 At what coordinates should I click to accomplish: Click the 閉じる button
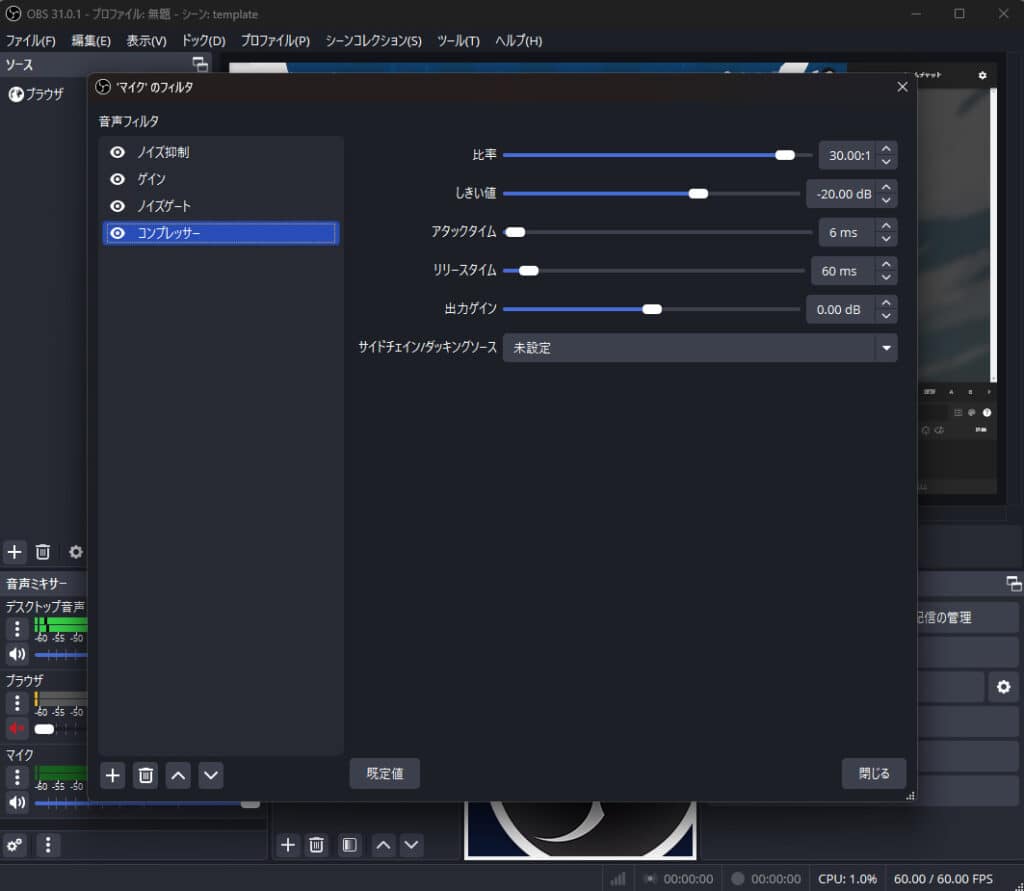point(873,773)
